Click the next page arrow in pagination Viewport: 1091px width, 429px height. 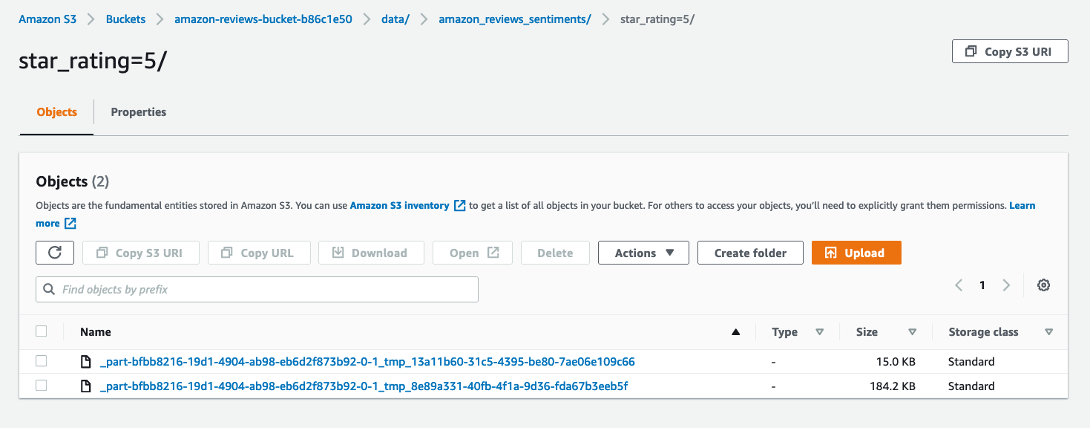tap(1006, 285)
